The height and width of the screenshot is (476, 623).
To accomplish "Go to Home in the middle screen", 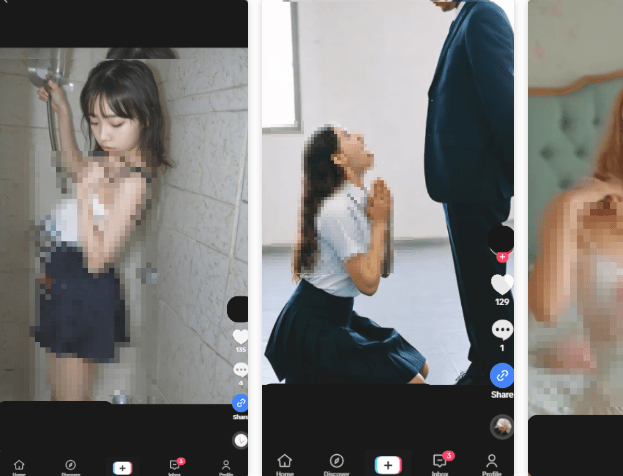I will 285,464.
